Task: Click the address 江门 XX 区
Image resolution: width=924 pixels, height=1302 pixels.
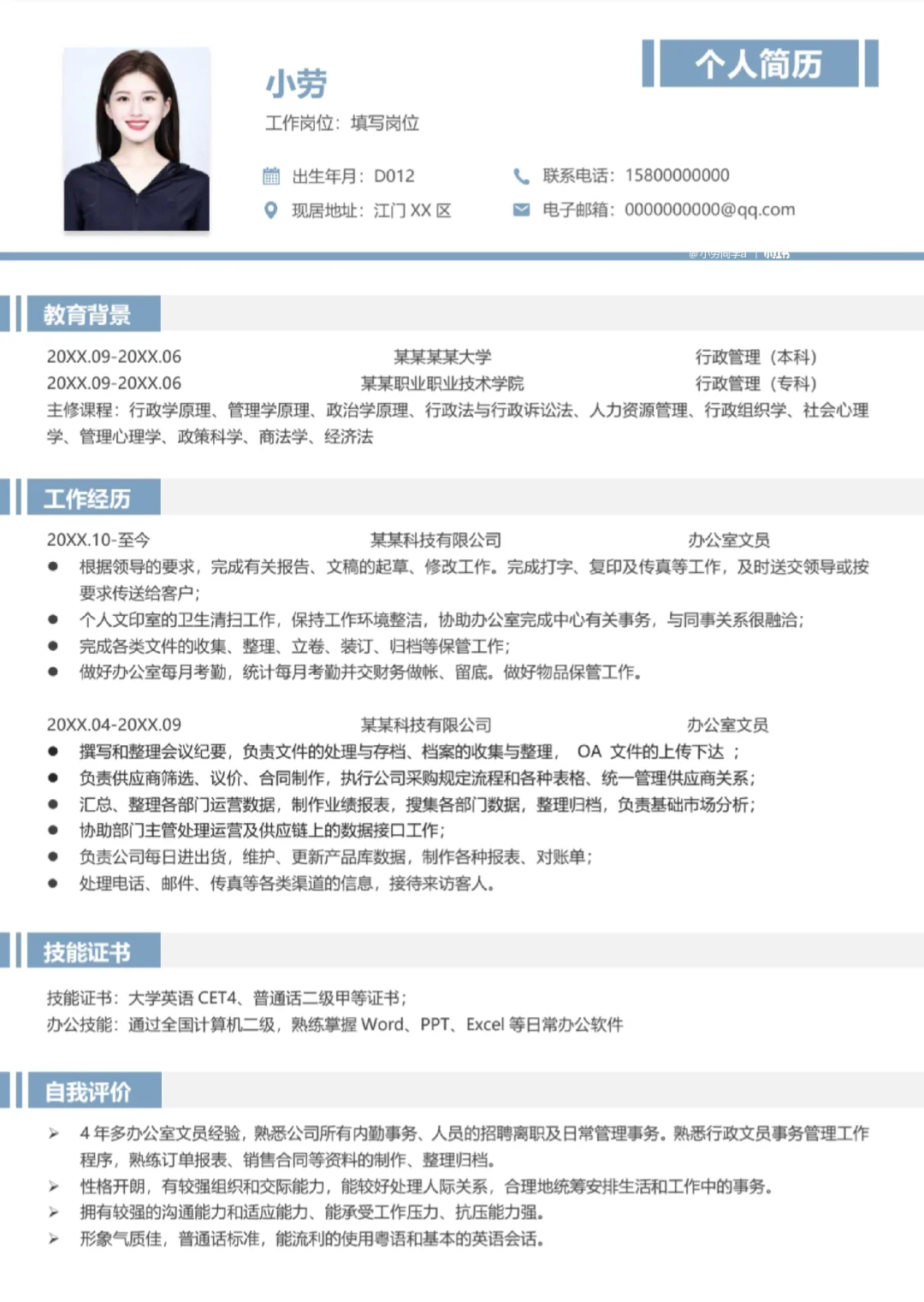Action: click(412, 210)
